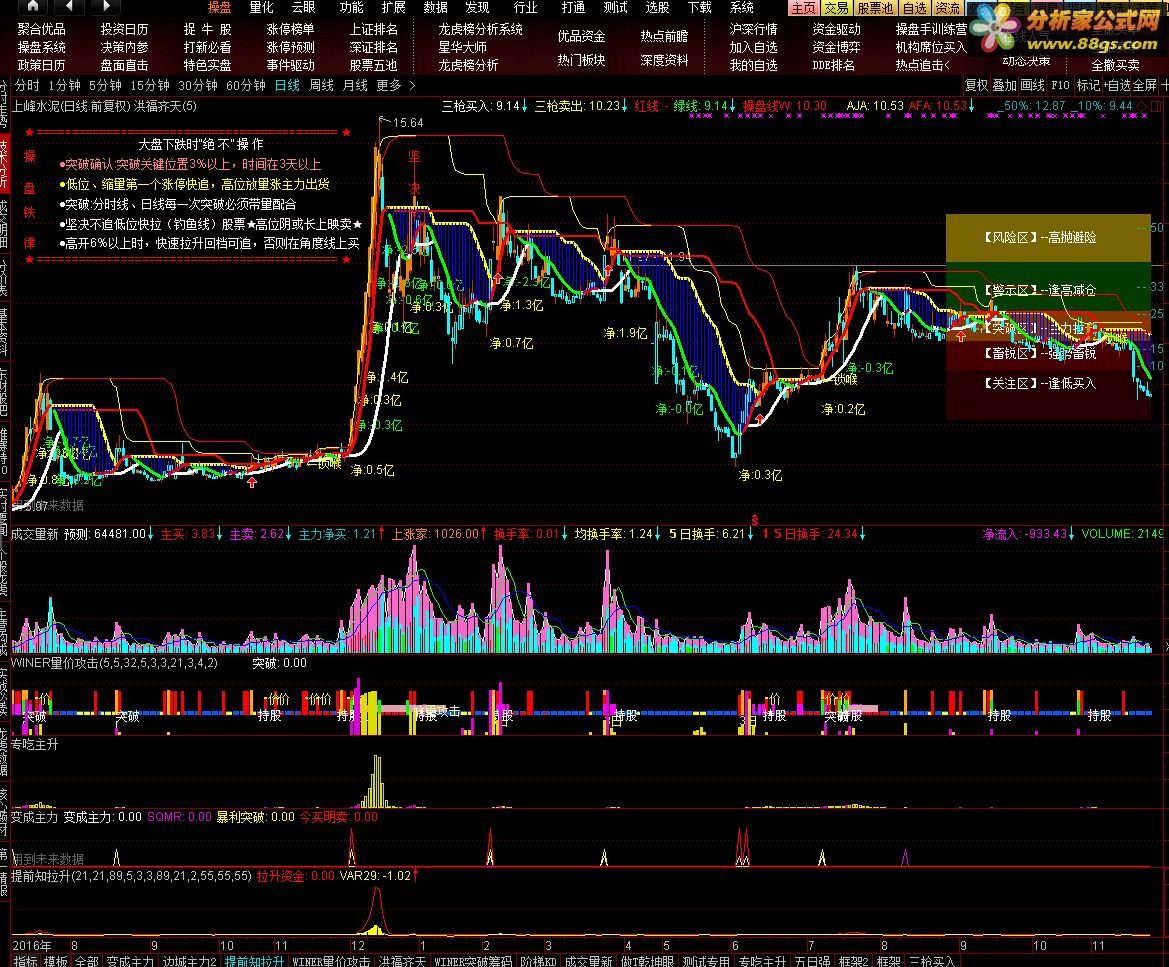Open DDE排名 shortcut
The width and height of the screenshot is (1169, 967).
[x=834, y=66]
